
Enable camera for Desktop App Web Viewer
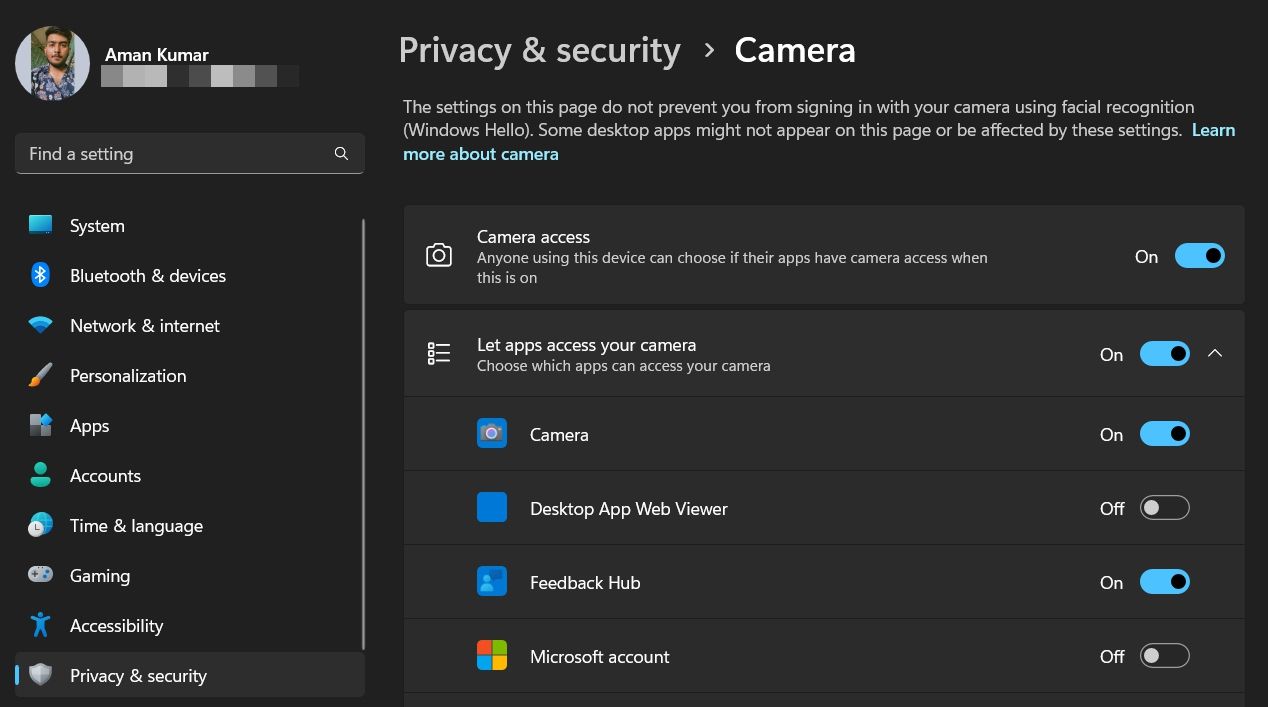click(1165, 508)
